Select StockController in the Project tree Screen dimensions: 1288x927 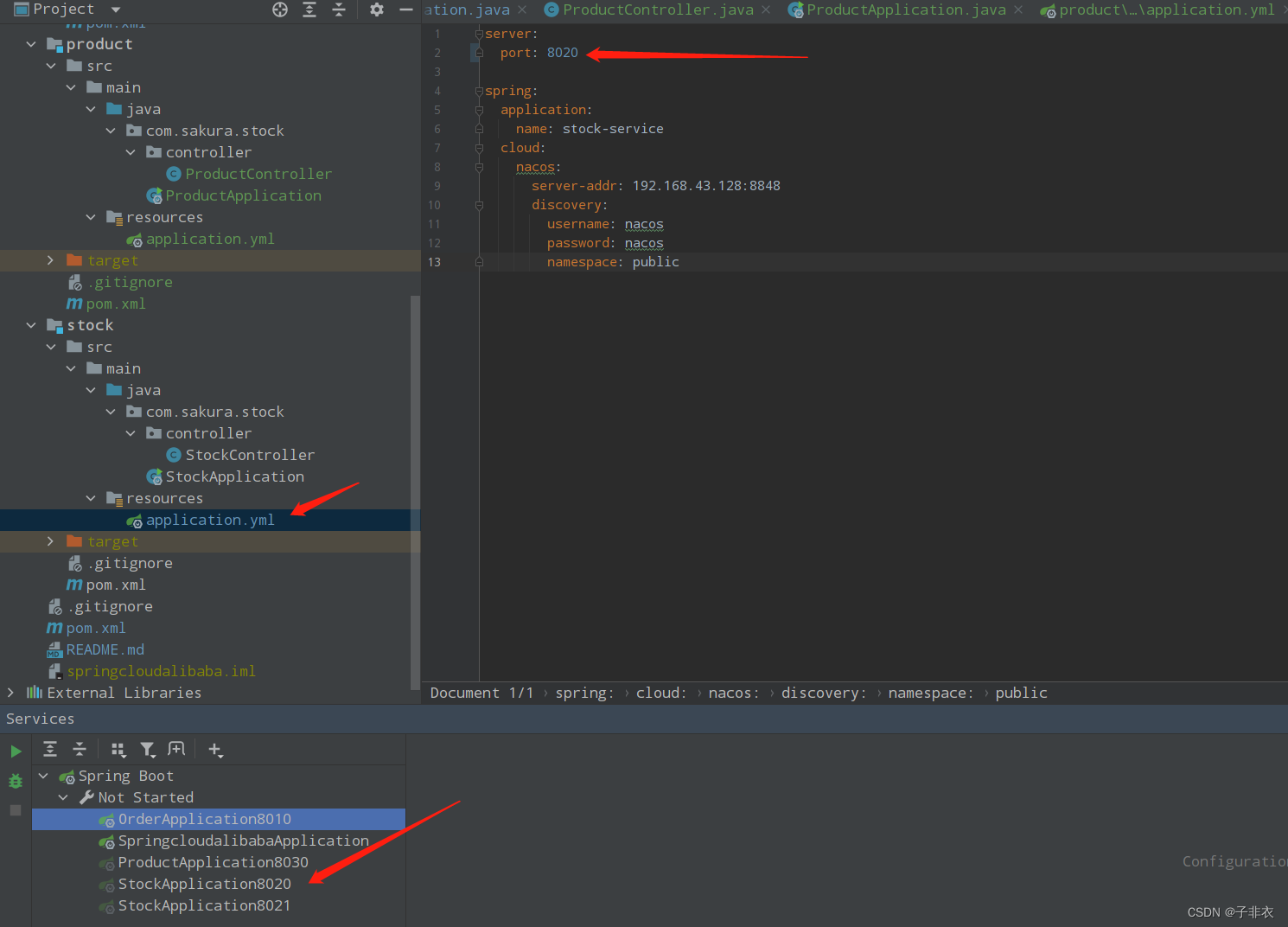click(x=248, y=454)
